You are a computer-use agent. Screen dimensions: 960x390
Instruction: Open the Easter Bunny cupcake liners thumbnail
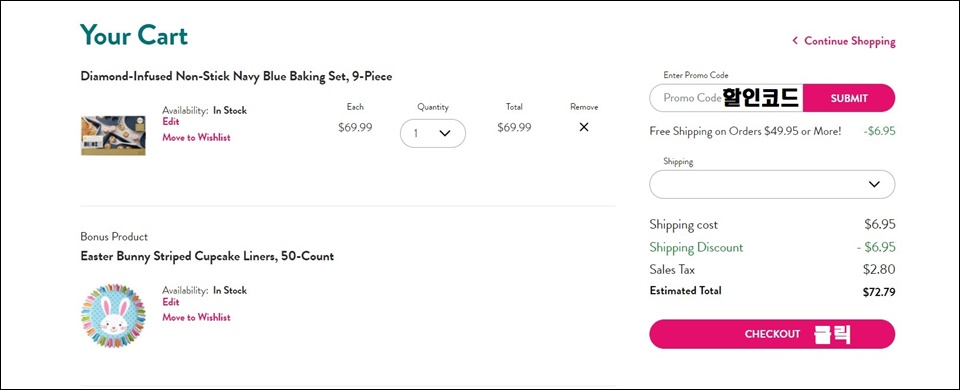pyautogui.click(x=113, y=315)
